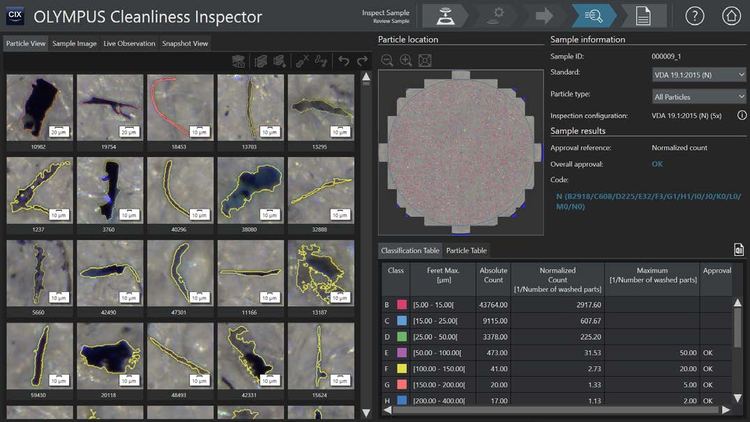The image size is (750, 422).
Task: Click the zoom in magnifier icon
Action: pyautogui.click(x=406, y=60)
